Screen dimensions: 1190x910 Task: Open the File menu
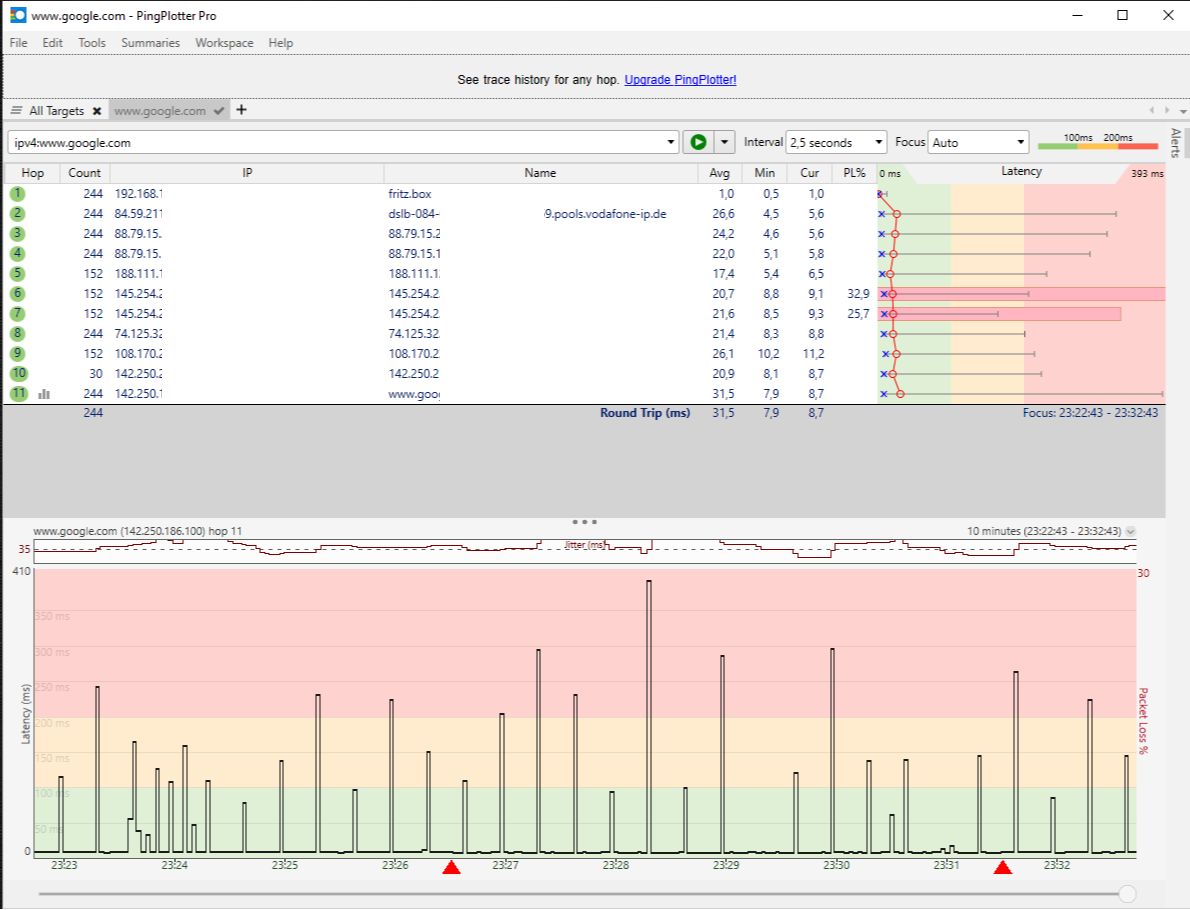pos(18,43)
